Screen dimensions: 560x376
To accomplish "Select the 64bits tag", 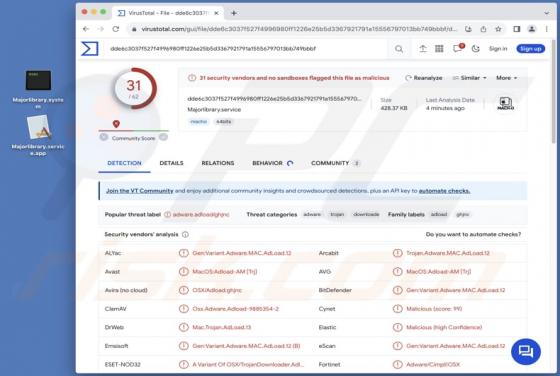I will (x=224, y=122).
